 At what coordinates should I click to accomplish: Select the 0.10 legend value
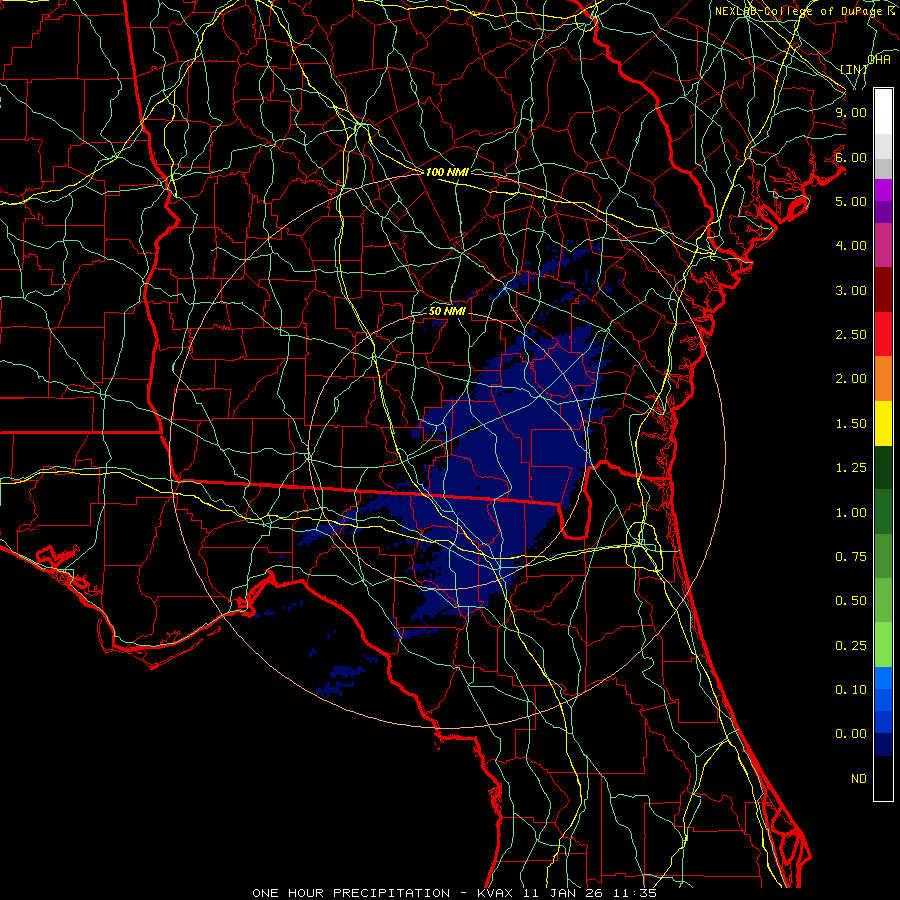pyautogui.click(x=851, y=690)
